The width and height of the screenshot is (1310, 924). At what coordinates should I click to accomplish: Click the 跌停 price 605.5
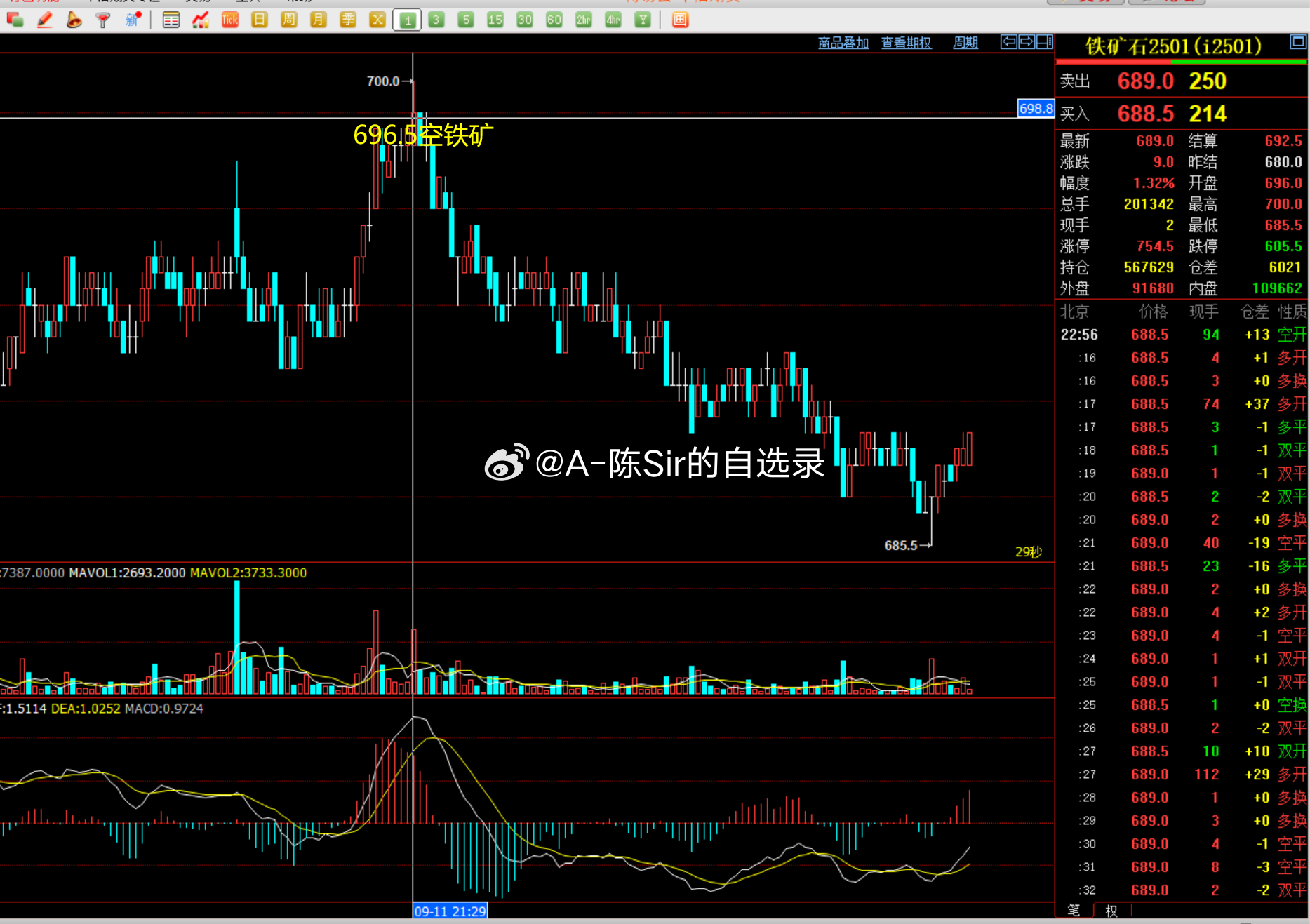click(1283, 246)
